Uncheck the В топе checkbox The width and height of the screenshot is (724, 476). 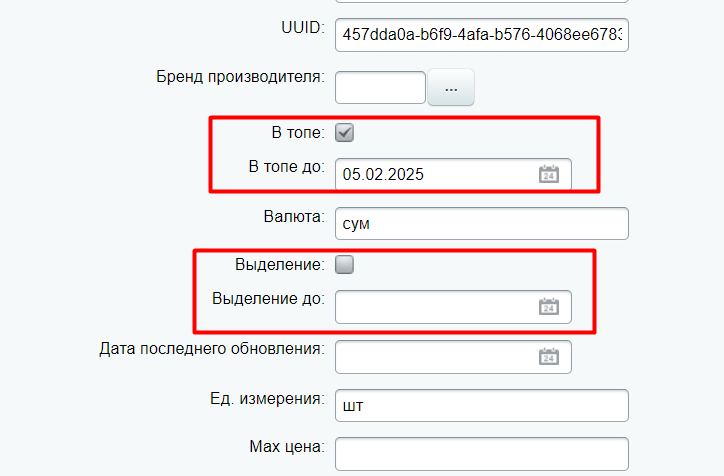click(x=344, y=133)
